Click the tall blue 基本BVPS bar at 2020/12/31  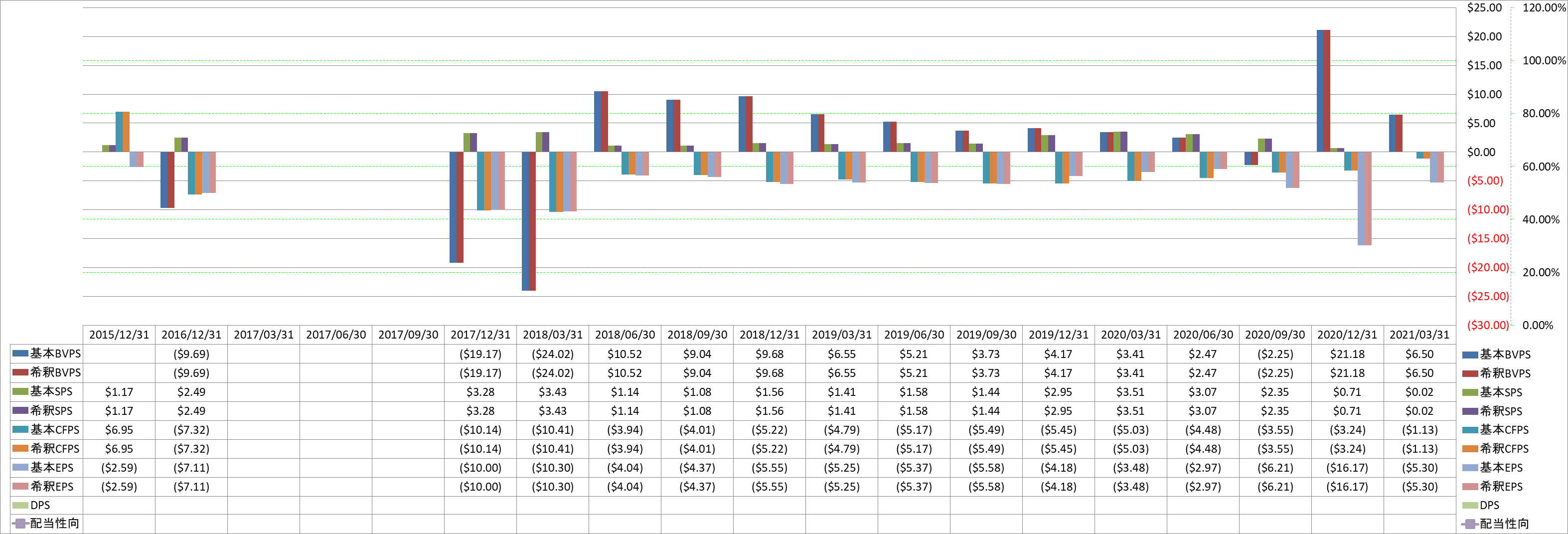pos(1320,91)
